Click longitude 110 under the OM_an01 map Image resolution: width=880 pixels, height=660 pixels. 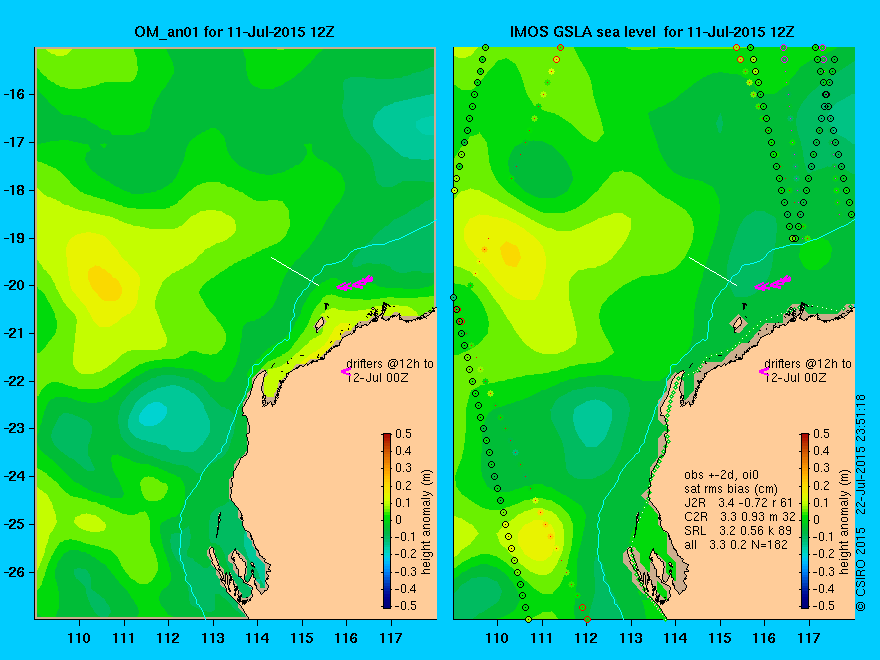[79, 638]
